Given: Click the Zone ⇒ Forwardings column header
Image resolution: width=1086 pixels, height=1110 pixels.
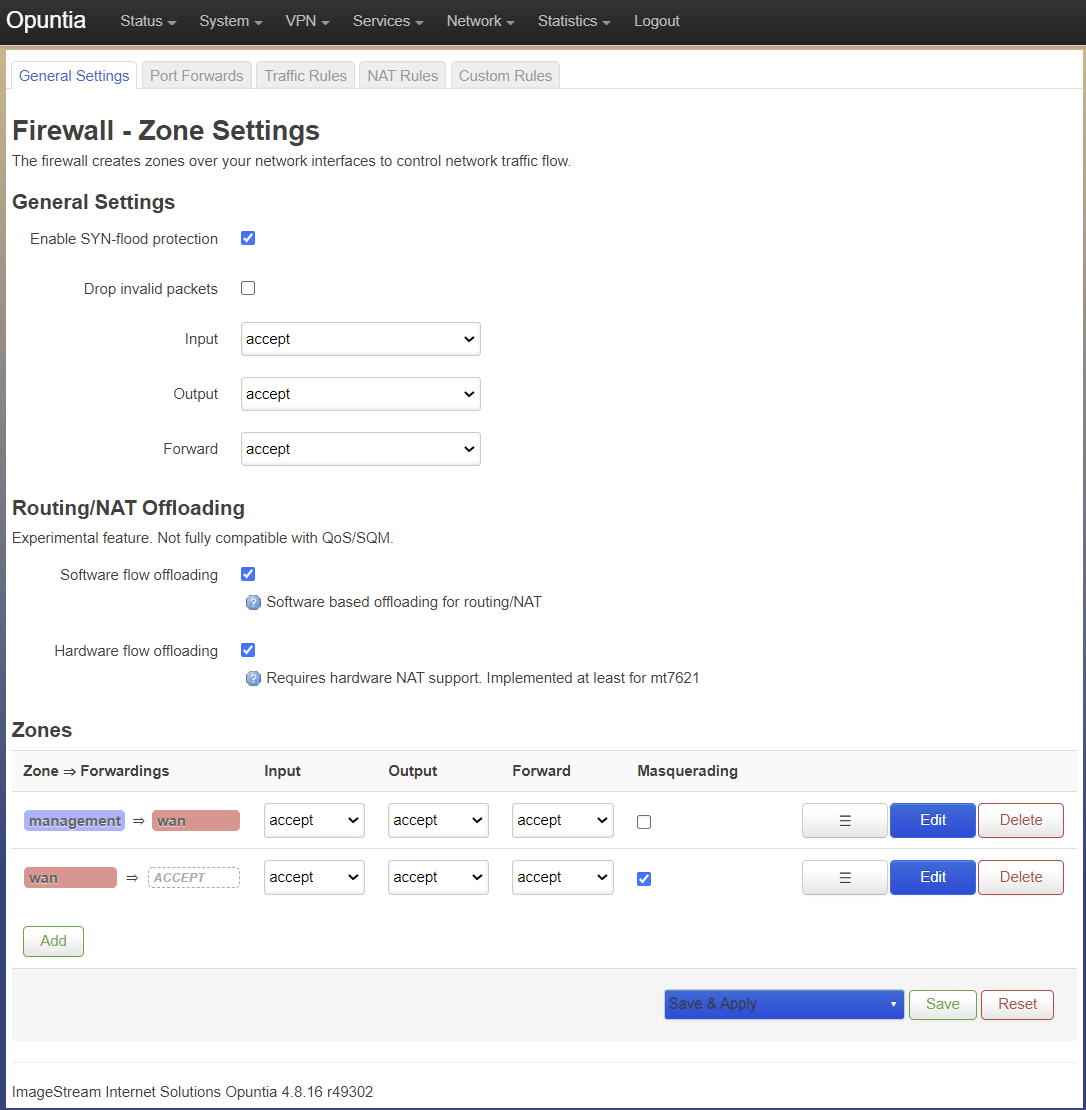Looking at the screenshot, I should point(96,771).
